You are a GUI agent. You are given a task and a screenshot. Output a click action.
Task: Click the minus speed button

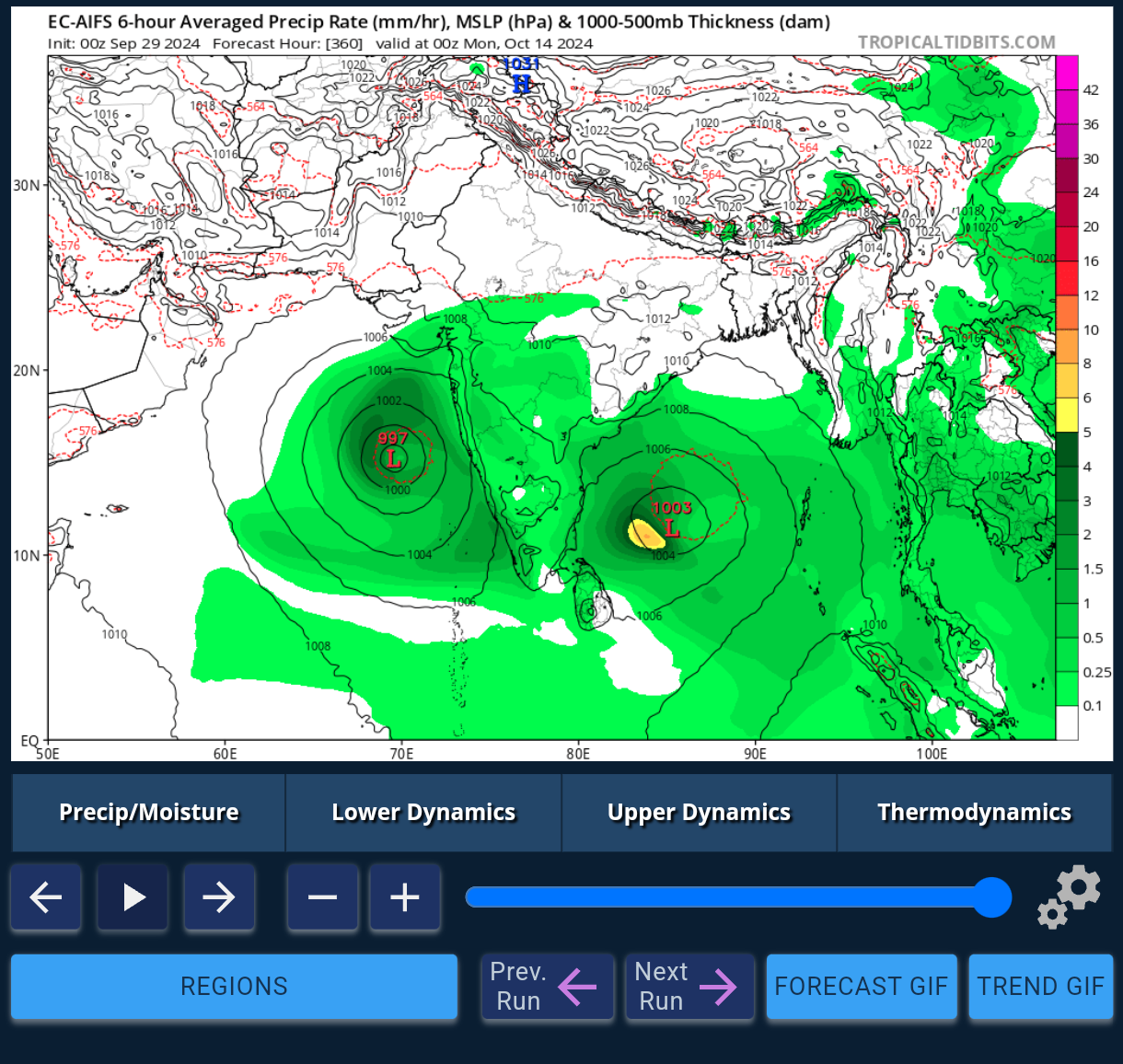(x=322, y=897)
